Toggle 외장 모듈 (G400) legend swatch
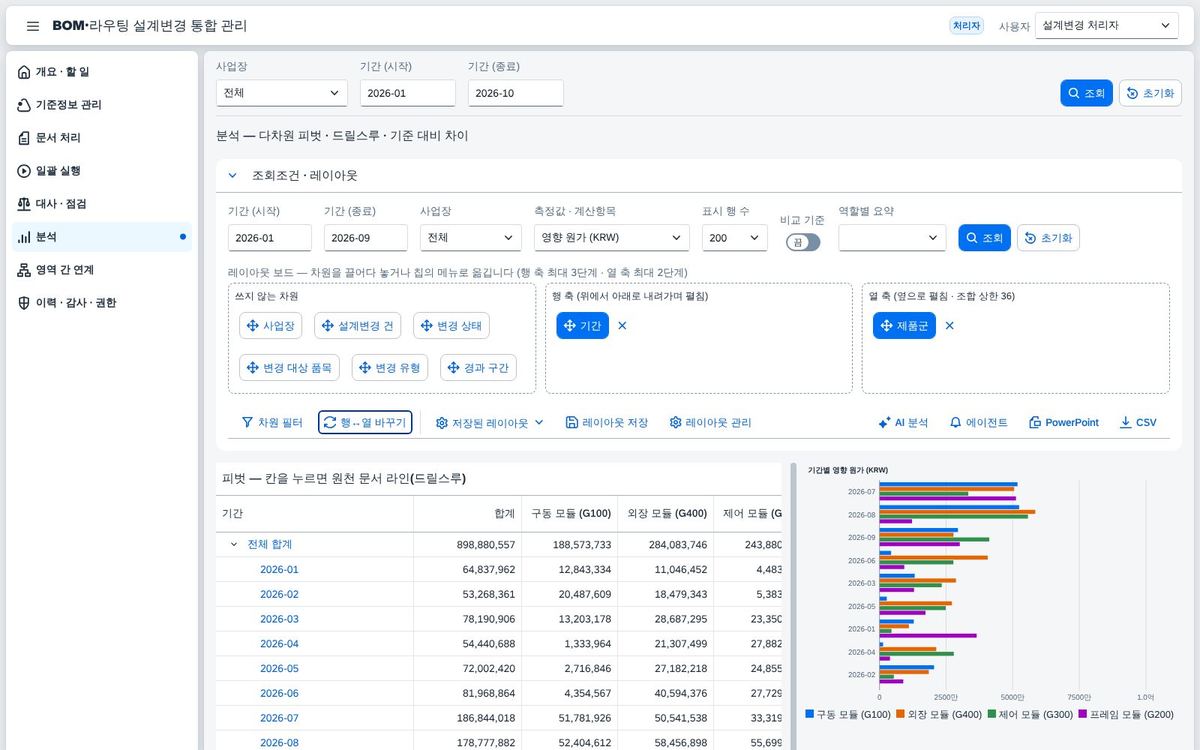1200x750 pixels. point(900,714)
